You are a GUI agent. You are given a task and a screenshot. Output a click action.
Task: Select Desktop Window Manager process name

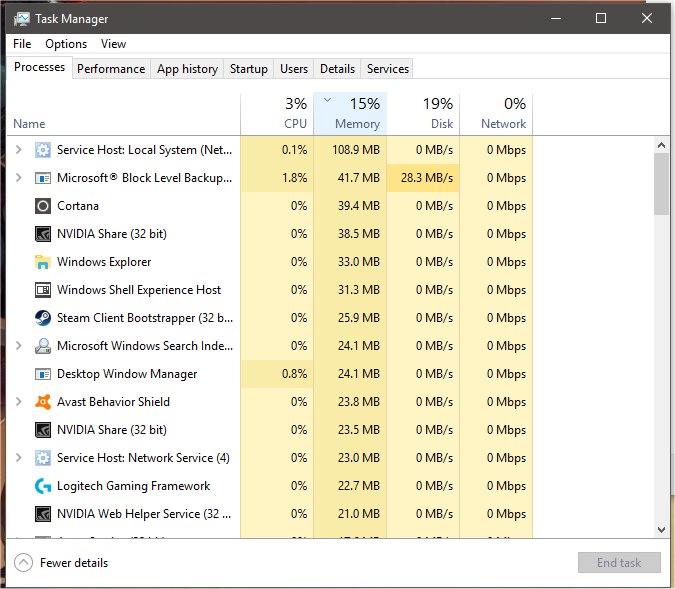(127, 374)
